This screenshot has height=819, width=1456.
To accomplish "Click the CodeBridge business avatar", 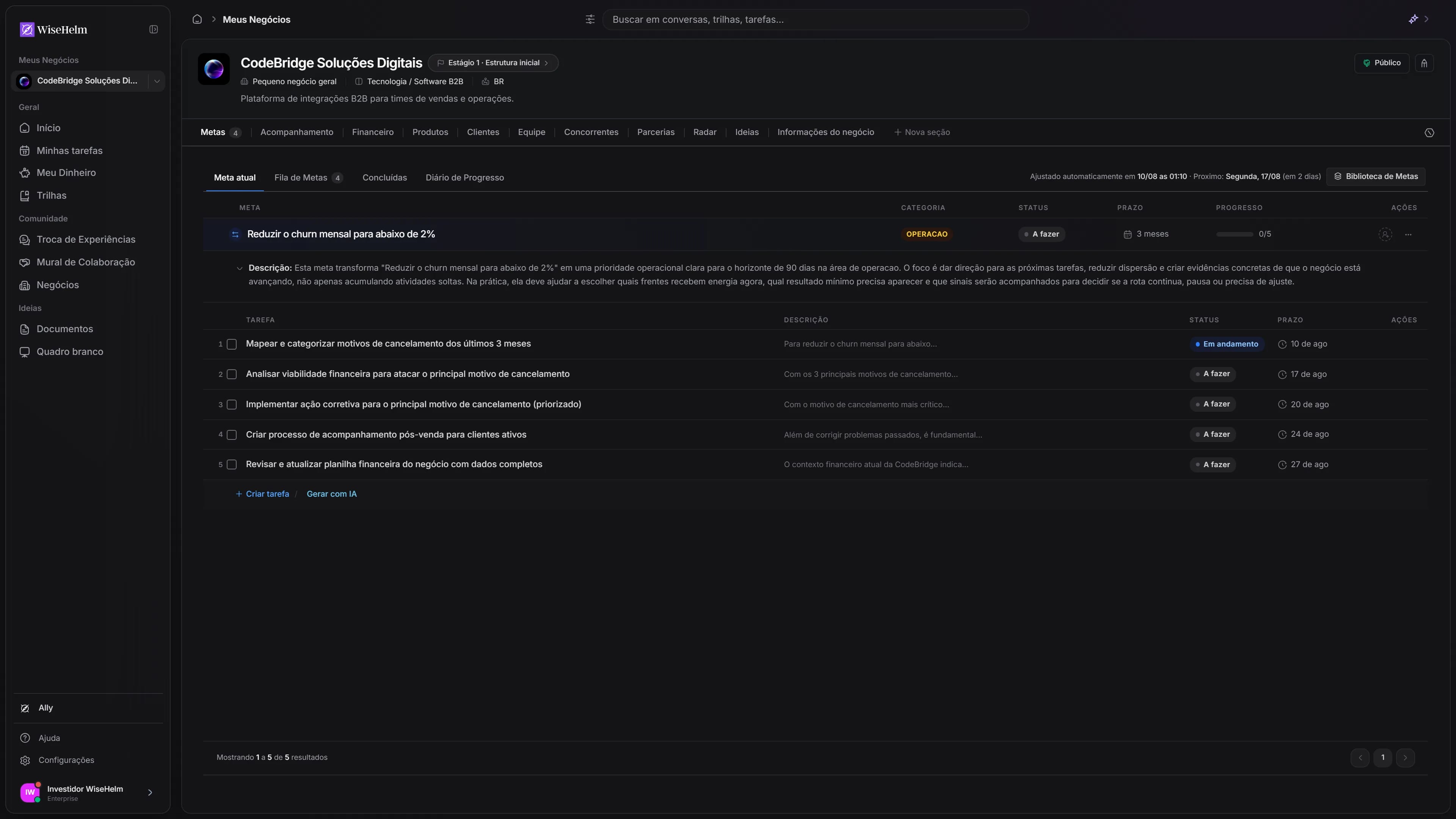I will (x=213, y=69).
